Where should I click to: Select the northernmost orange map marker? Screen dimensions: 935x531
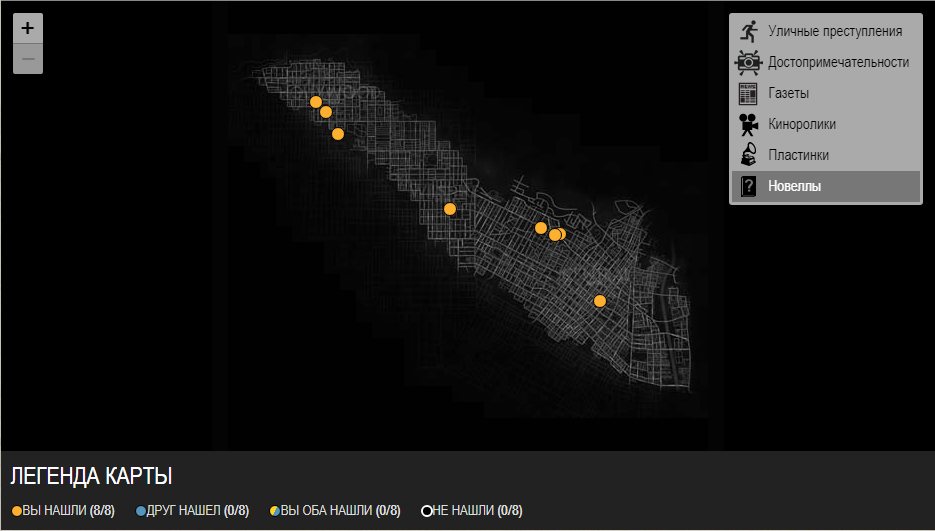tap(316, 102)
